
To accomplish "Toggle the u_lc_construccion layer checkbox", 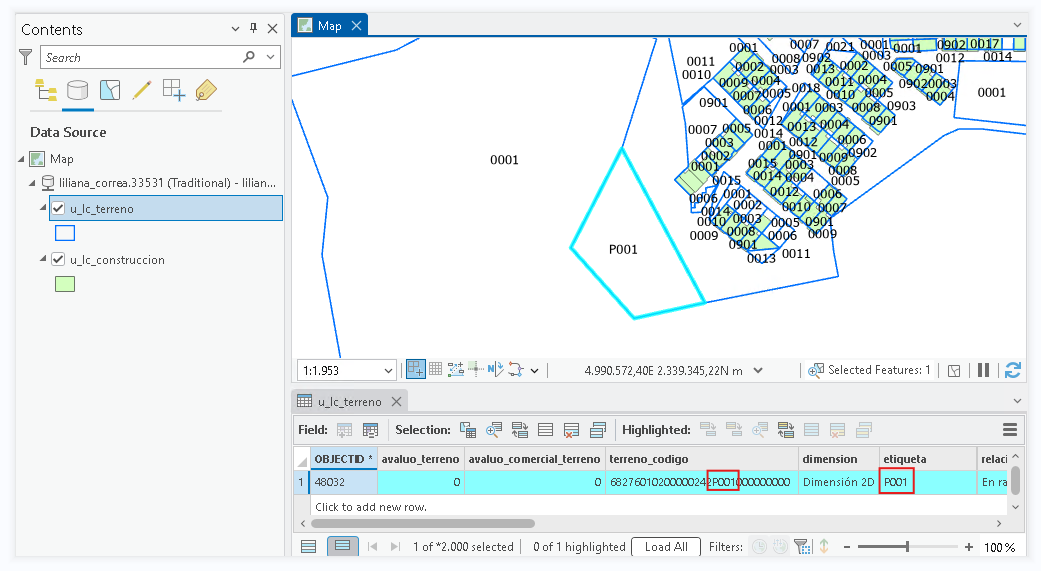I will (x=58, y=260).
